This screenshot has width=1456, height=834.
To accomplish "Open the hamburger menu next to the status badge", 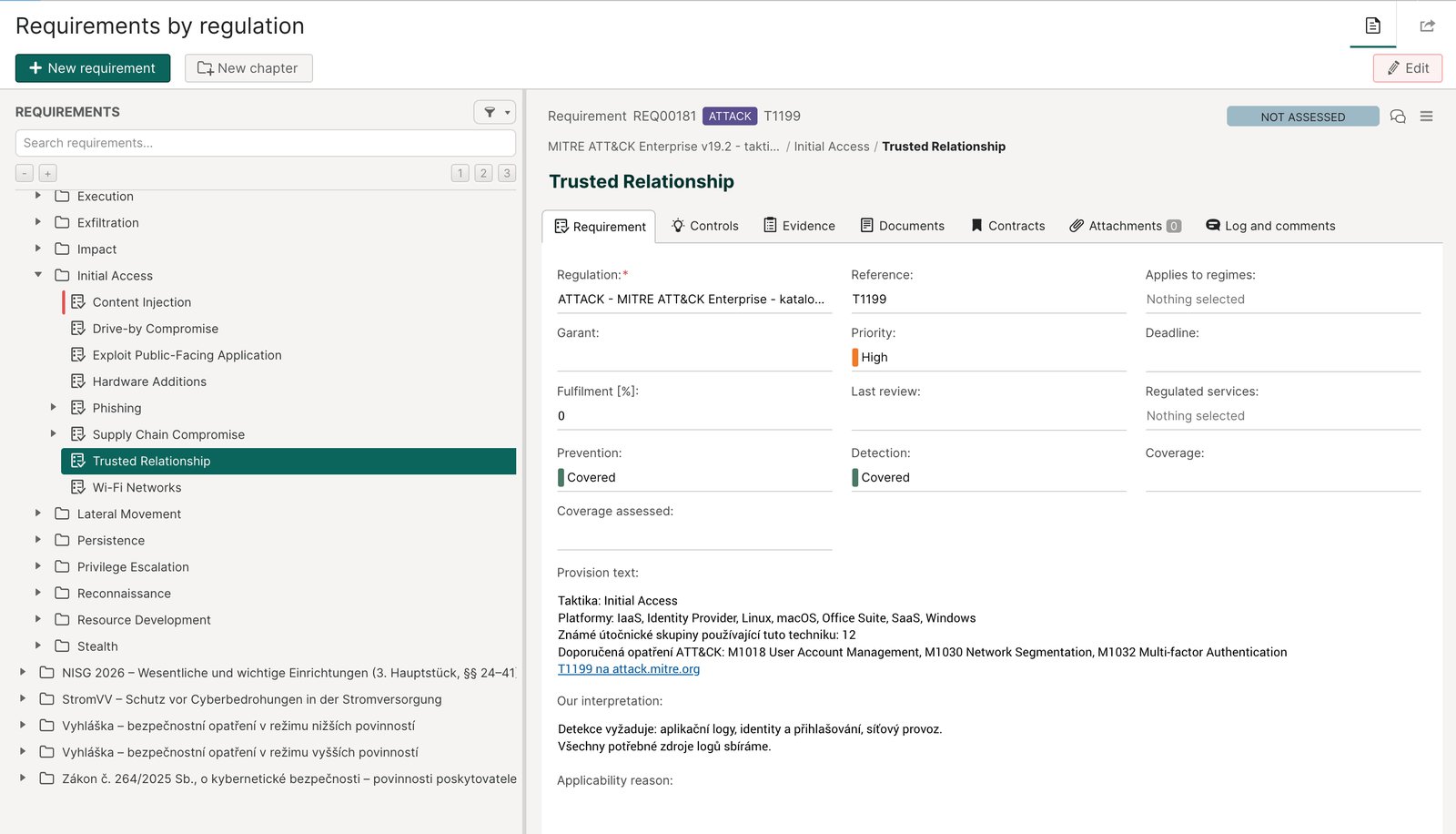I will (x=1426, y=117).
